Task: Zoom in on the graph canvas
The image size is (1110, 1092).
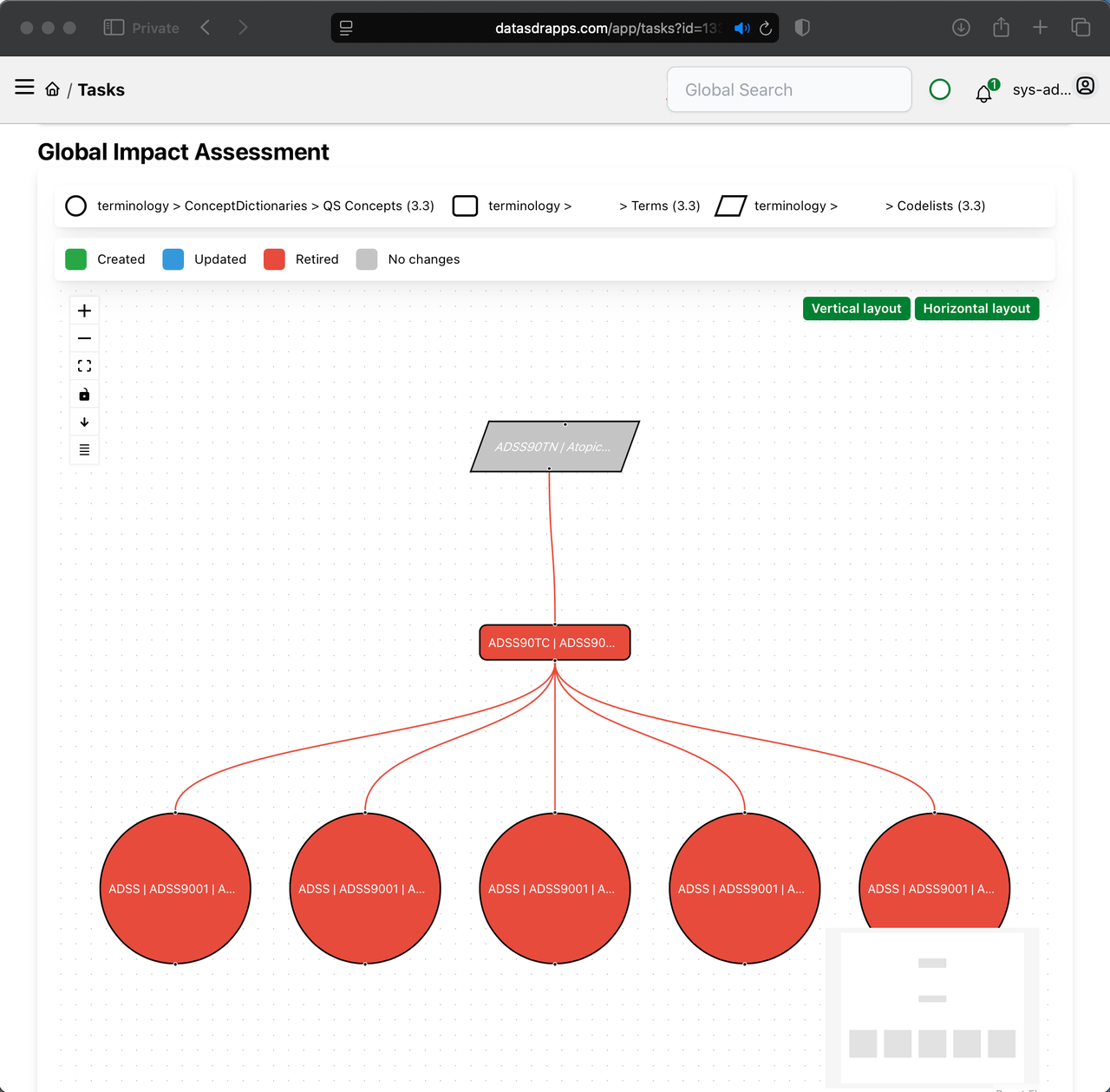Action: pyautogui.click(x=84, y=311)
